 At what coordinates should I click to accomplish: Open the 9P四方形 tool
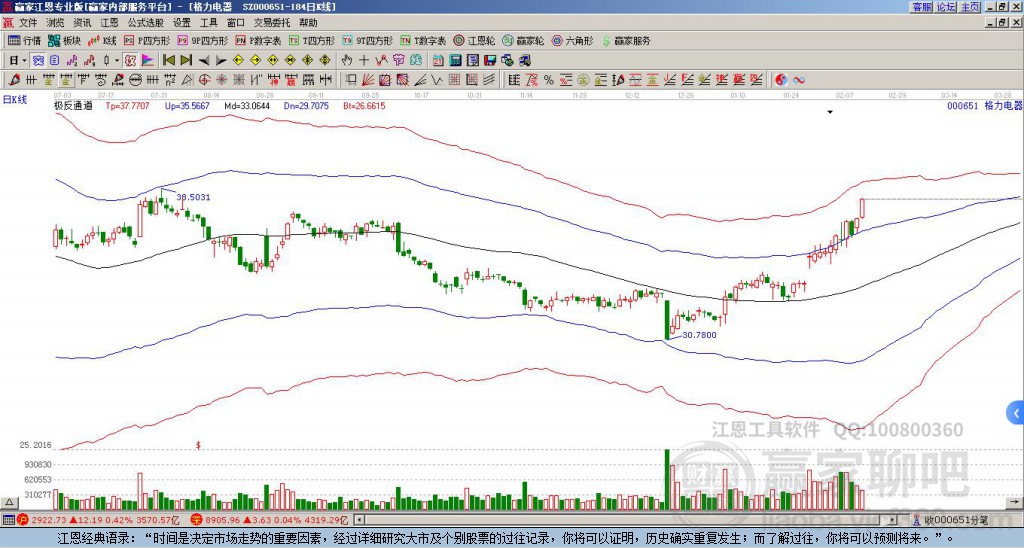pos(202,40)
